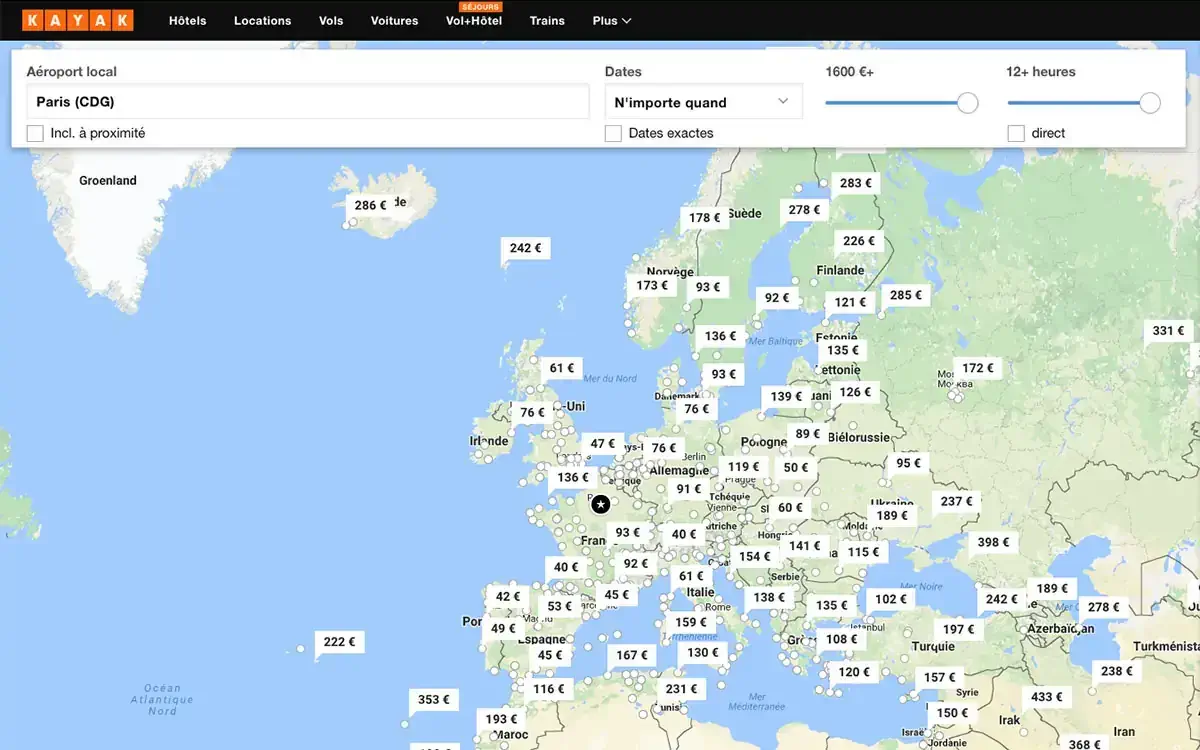1200x750 pixels.
Task: Click the 283 € price label
Action: pyautogui.click(x=857, y=183)
